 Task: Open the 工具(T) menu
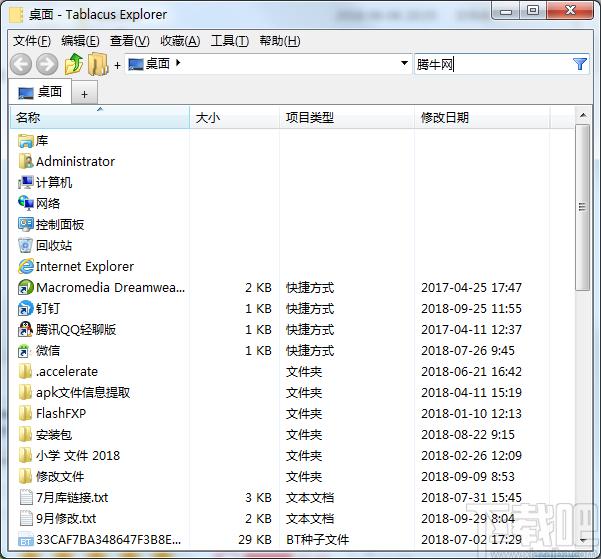pos(230,41)
